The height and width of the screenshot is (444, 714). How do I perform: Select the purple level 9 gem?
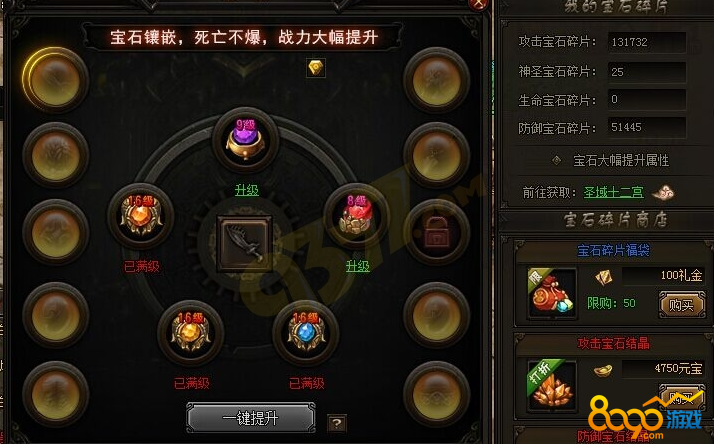[245, 140]
